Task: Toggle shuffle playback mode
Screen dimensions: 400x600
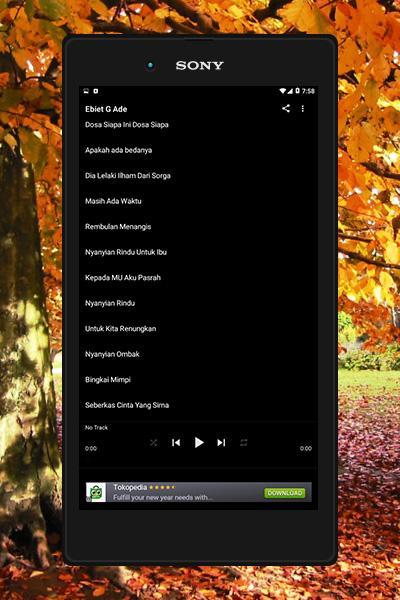Action: 153,443
